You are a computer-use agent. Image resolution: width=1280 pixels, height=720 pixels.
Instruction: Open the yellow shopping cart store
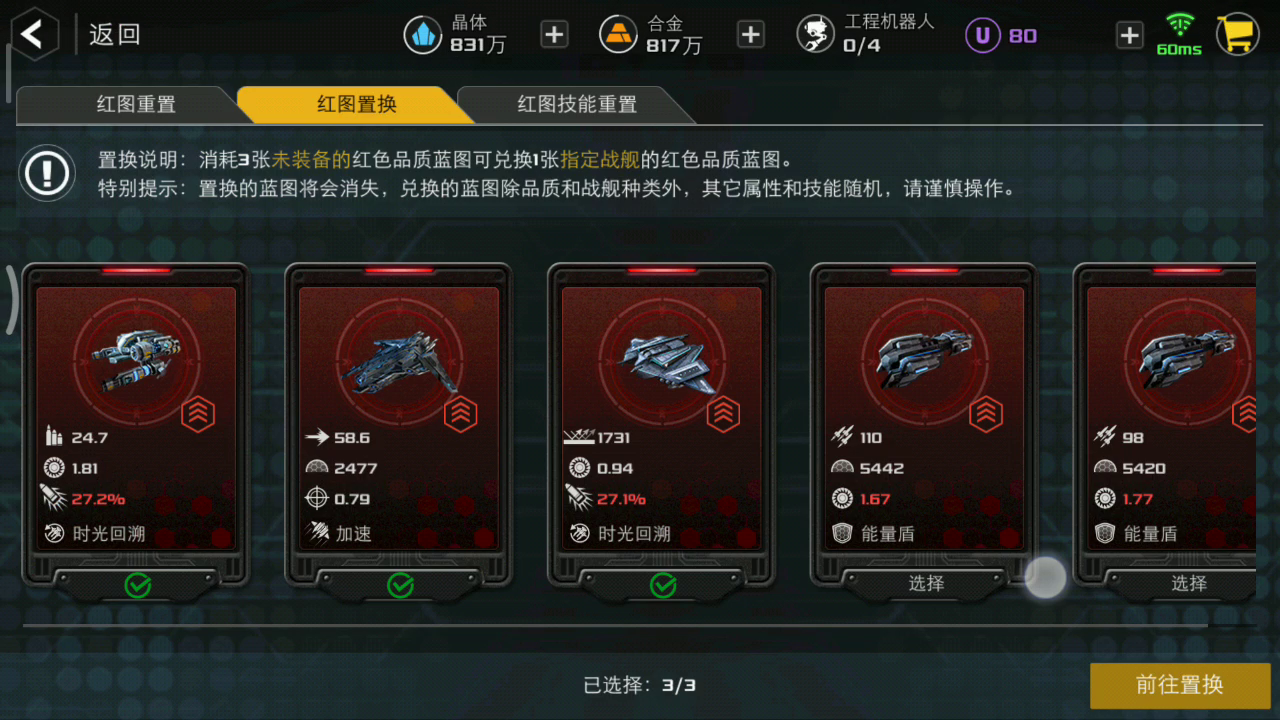1237,35
